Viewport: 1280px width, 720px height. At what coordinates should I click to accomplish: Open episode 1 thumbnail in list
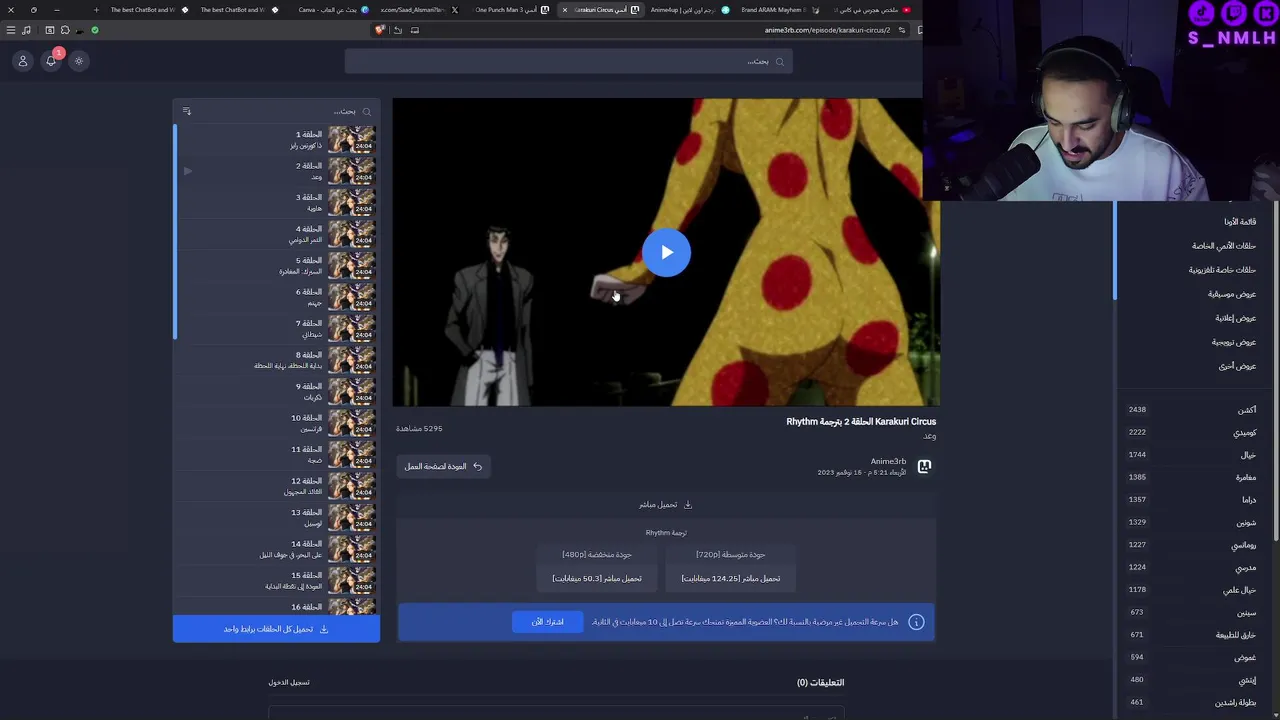pyautogui.click(x=351, y=139)
